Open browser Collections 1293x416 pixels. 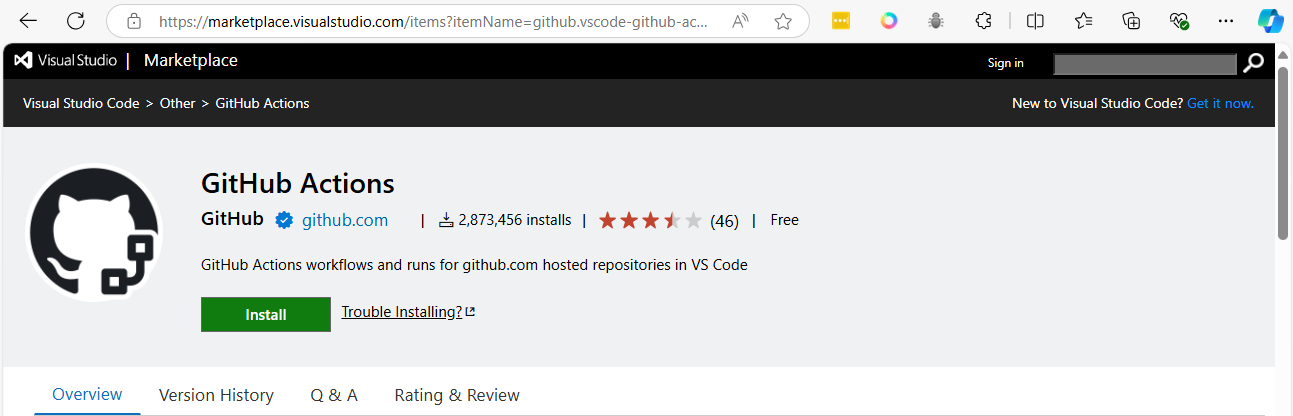[x=1131, y=21]
